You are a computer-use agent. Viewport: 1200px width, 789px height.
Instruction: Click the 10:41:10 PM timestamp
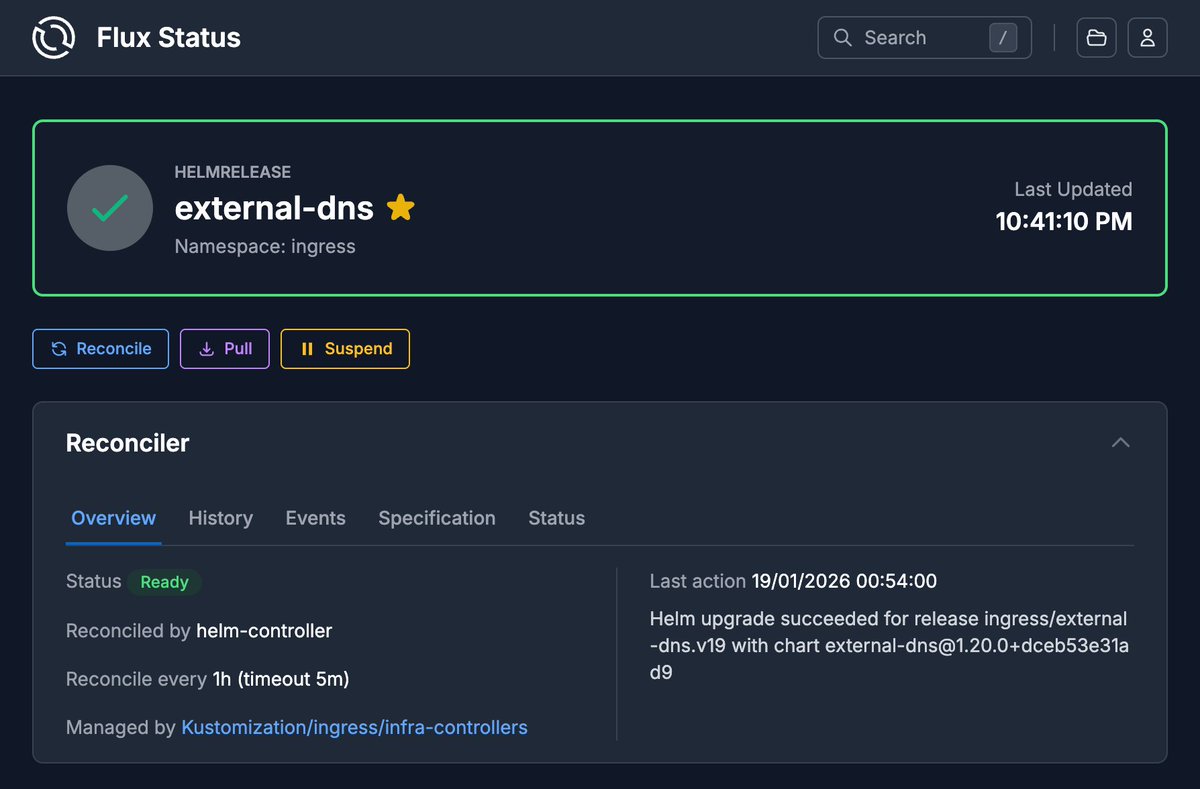1064,221
